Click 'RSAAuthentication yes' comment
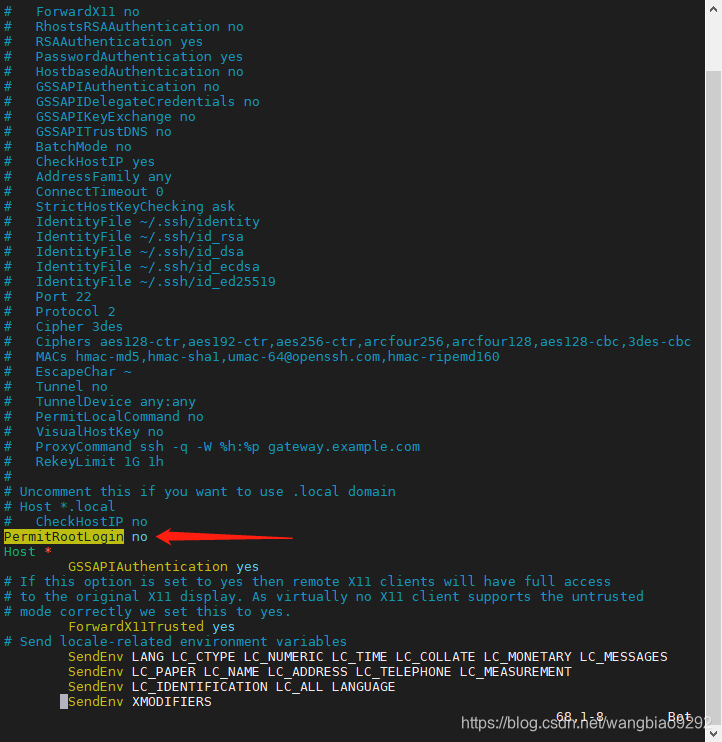722x742 pixels. click(103, 42)
